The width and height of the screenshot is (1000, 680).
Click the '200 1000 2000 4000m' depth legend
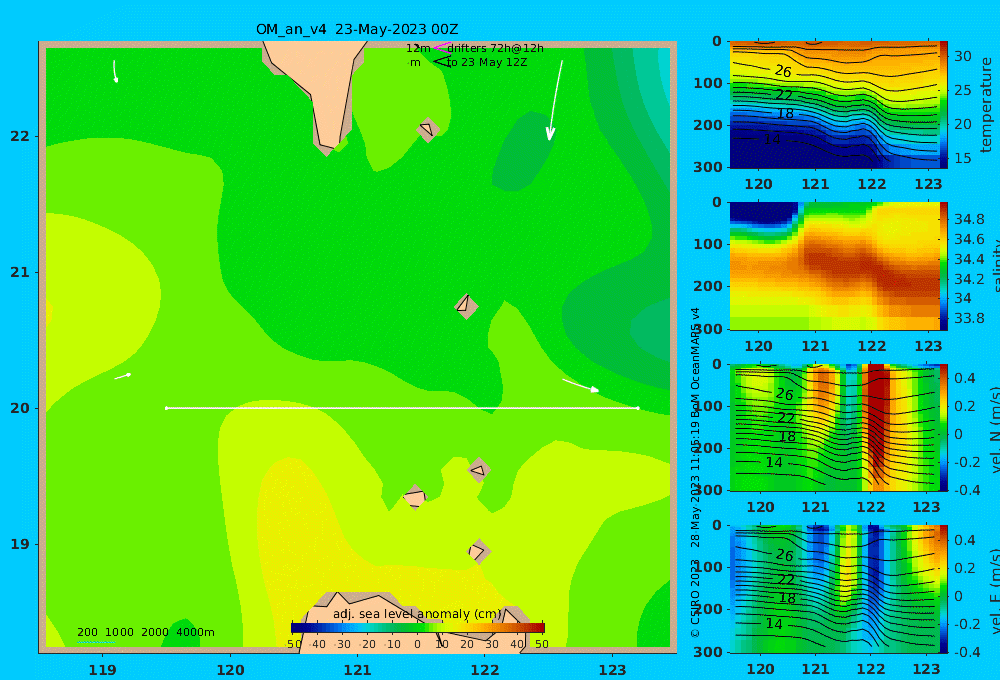(145, 632)
